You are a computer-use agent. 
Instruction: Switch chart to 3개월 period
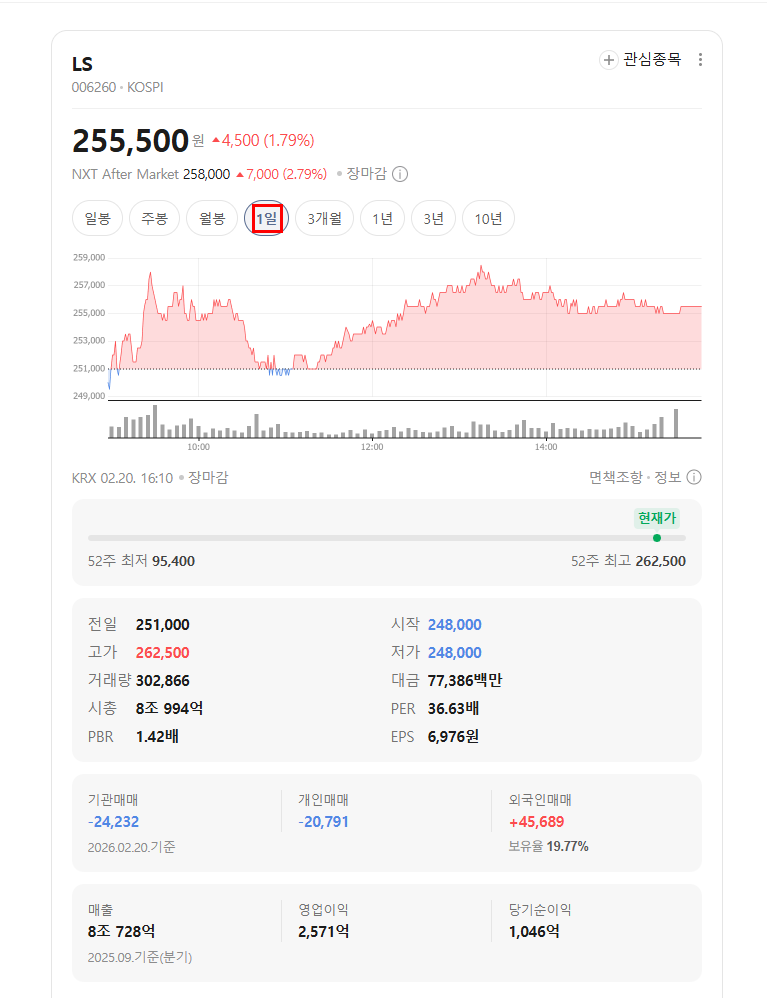[325, 218]
